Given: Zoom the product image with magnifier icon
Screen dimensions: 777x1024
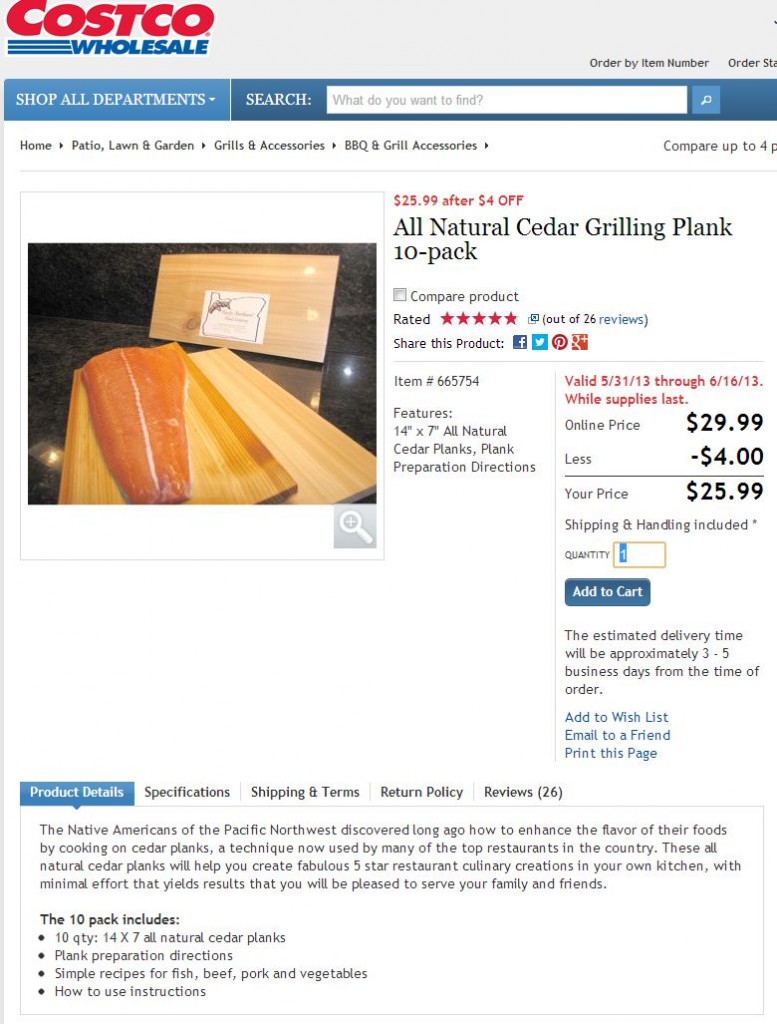Looking at the screenshot, I should click(x=355, y=527).
